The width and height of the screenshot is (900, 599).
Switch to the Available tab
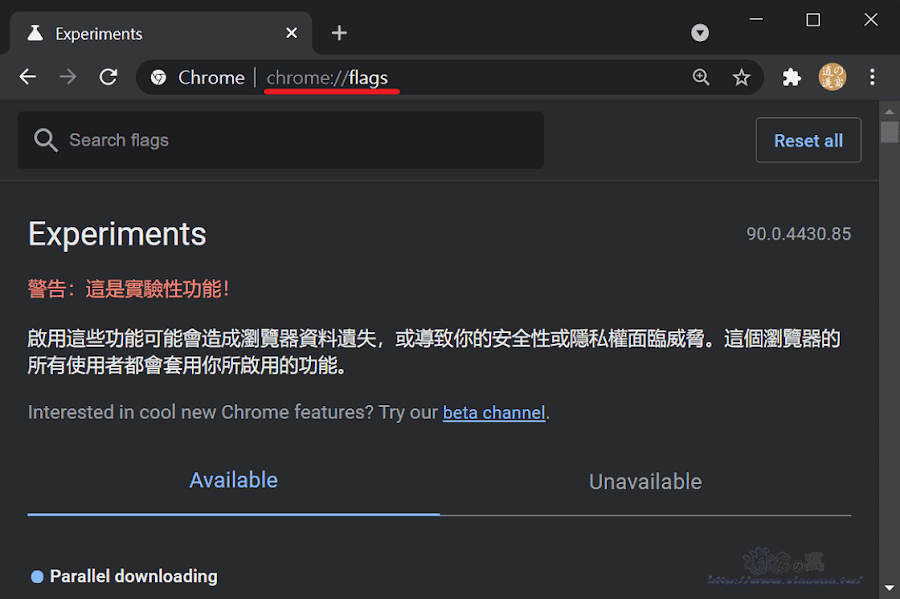click(234, 480)
